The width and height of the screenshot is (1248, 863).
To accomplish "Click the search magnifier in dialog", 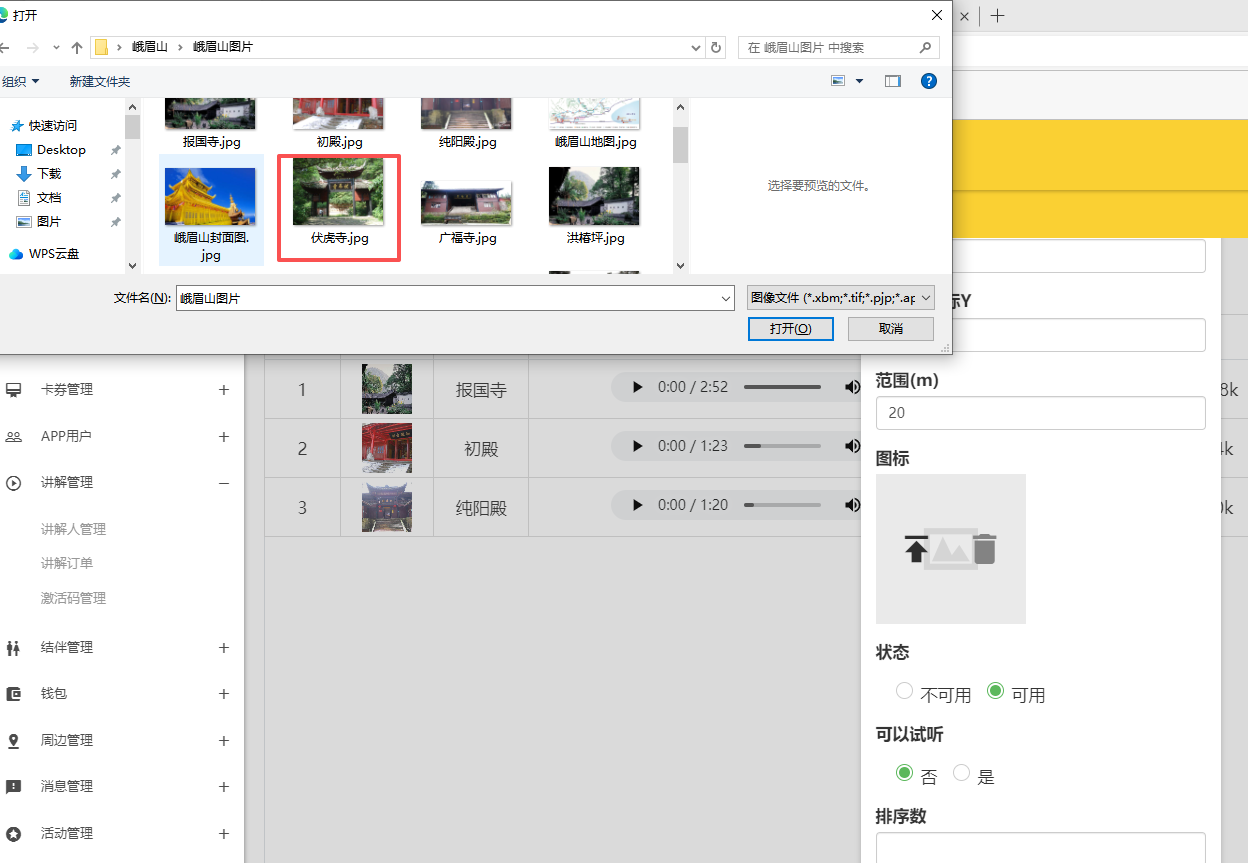I will tap(925, 47).
